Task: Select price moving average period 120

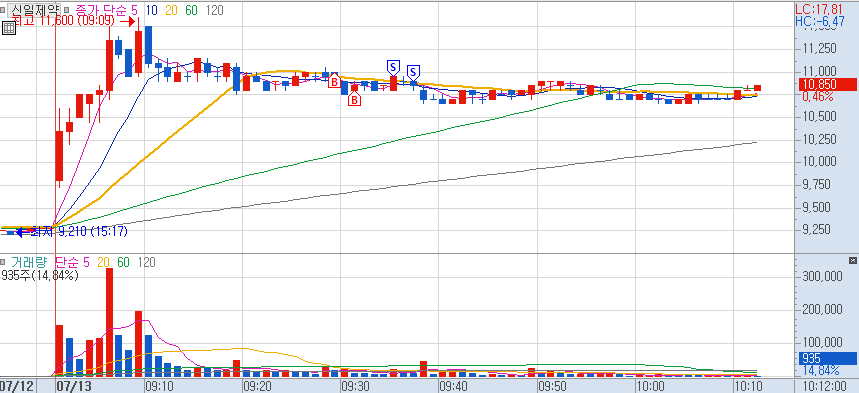Action: (214, 10)
